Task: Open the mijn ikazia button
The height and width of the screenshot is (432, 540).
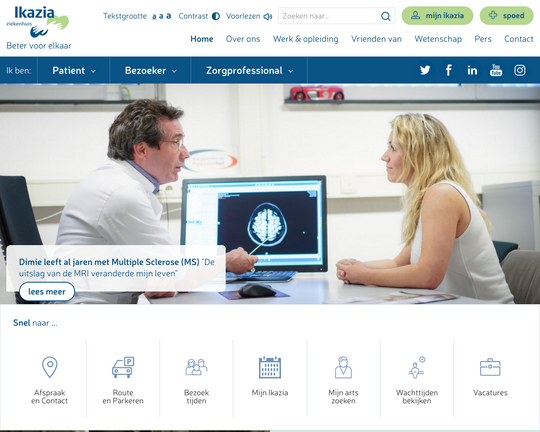Action: click(x=437, y=16)
